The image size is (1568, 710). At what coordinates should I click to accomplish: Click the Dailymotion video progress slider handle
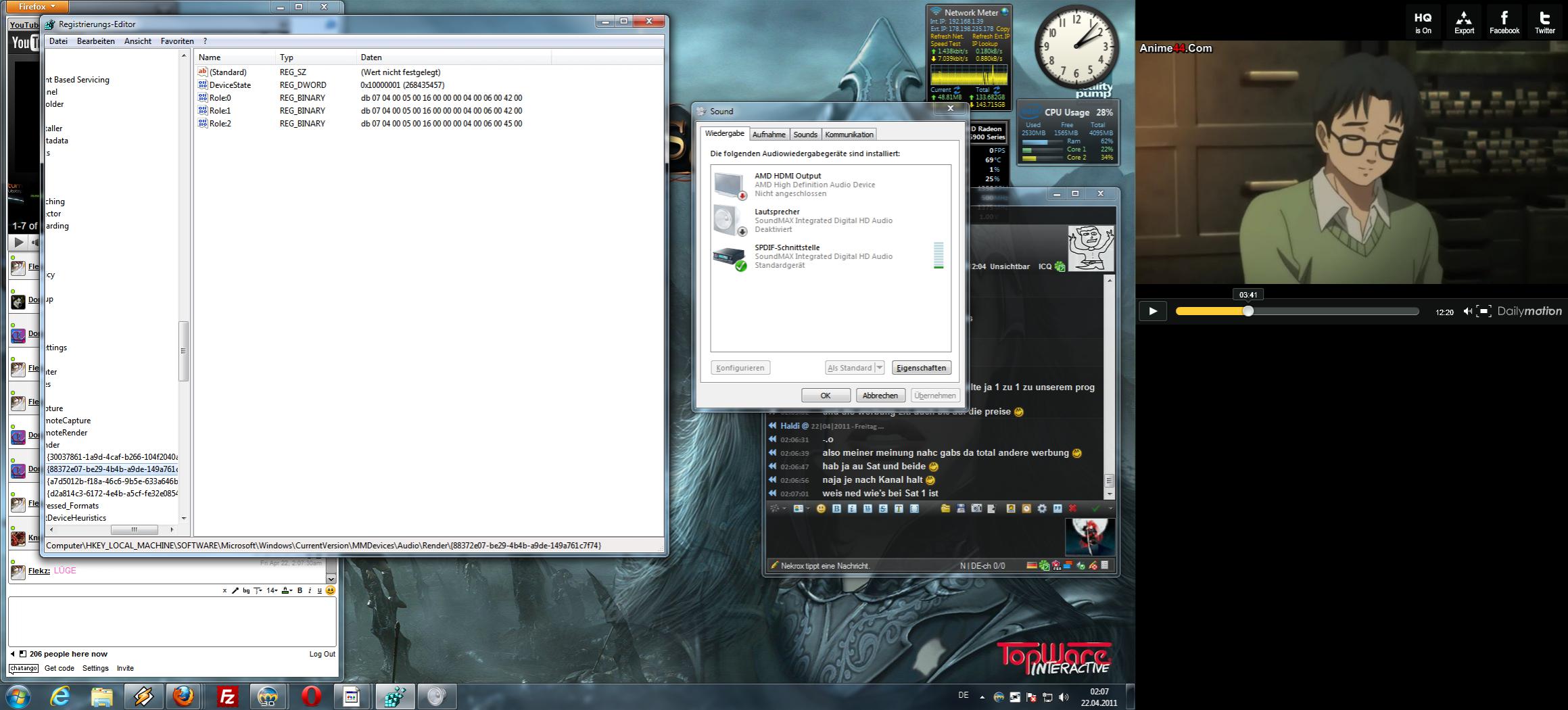[x=1248, y=311]
